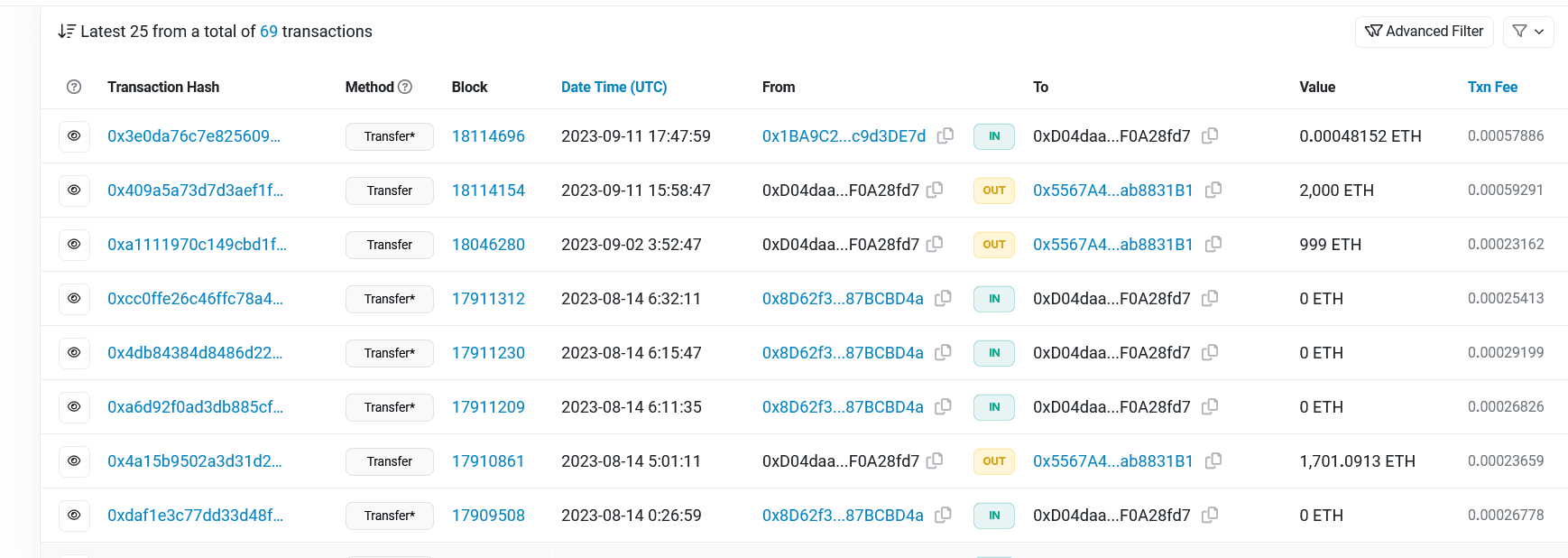Image resolution: width=1568 pixels, height=558 pixels.
Task: Open the 69 transactions total link
Action: [x=268, y=32]
